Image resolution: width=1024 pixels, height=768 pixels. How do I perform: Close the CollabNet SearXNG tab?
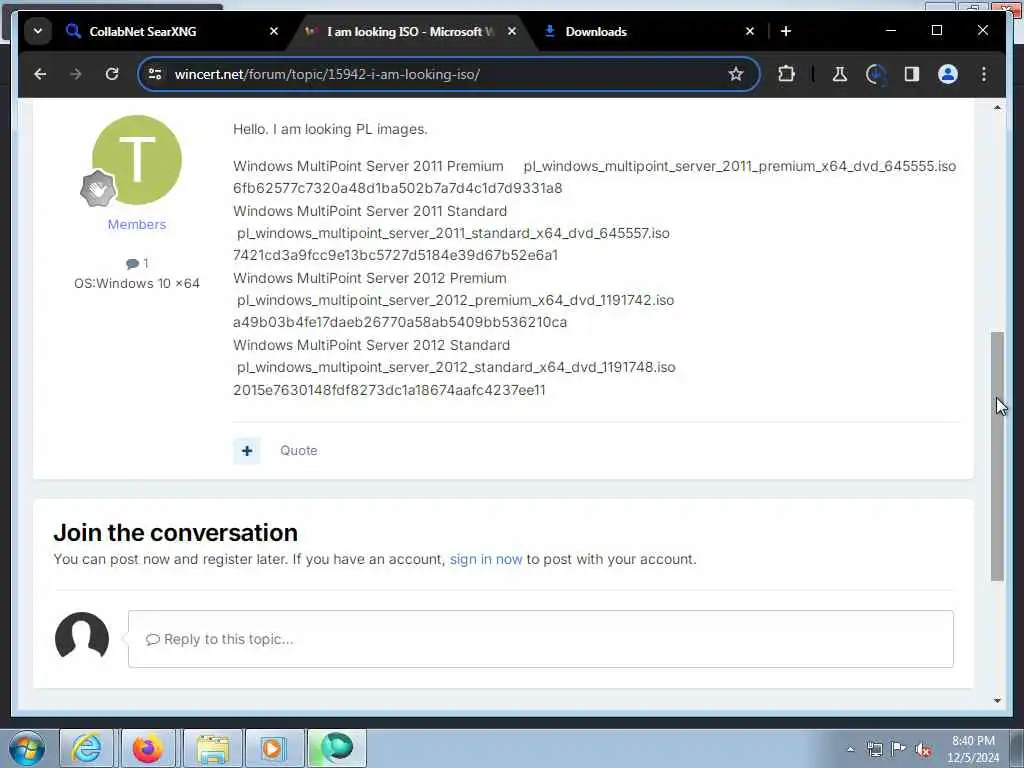click(x=274, y=31)
